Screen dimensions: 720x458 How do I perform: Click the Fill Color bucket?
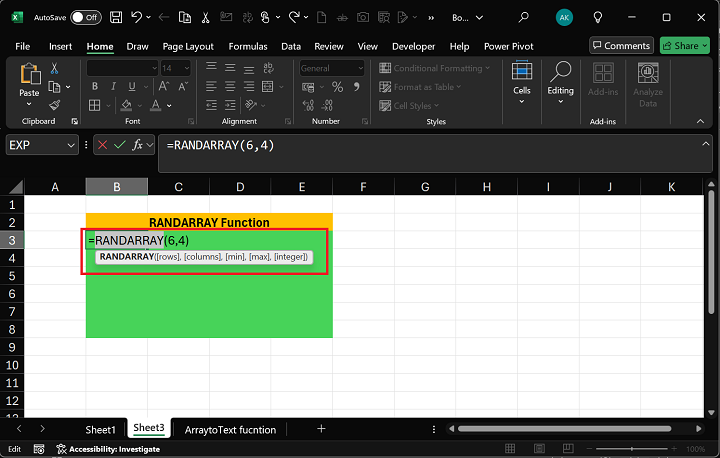[126, 105]
